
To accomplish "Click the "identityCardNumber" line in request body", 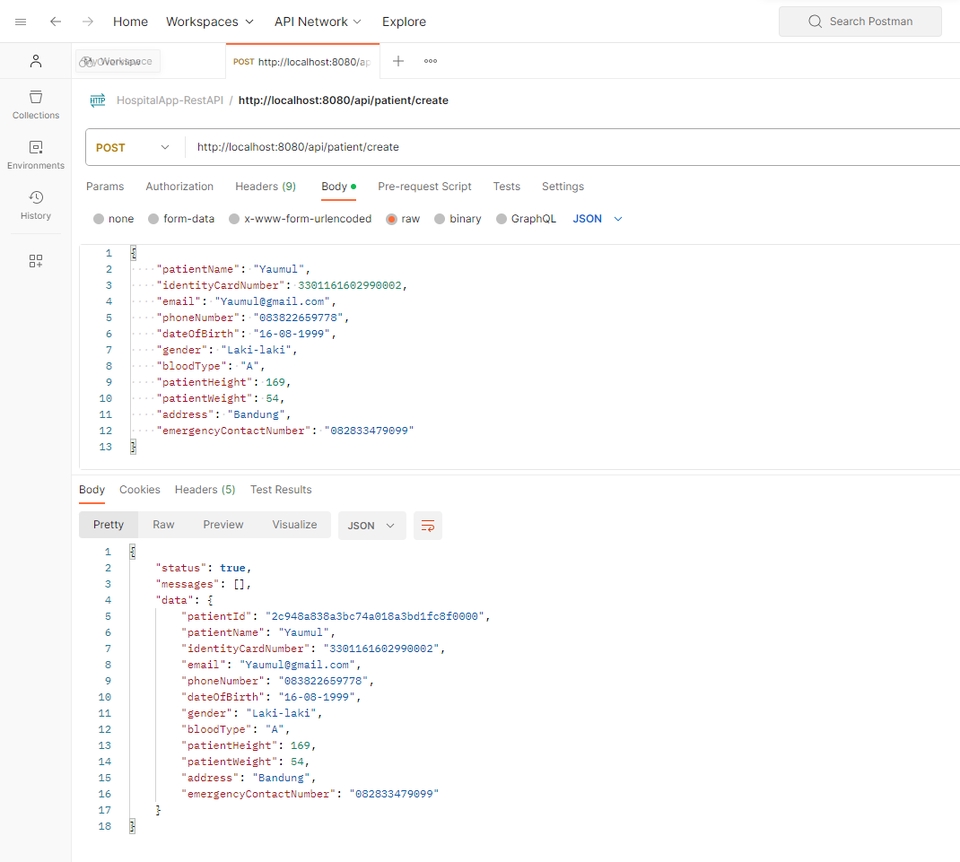I will tap(282, 285).
